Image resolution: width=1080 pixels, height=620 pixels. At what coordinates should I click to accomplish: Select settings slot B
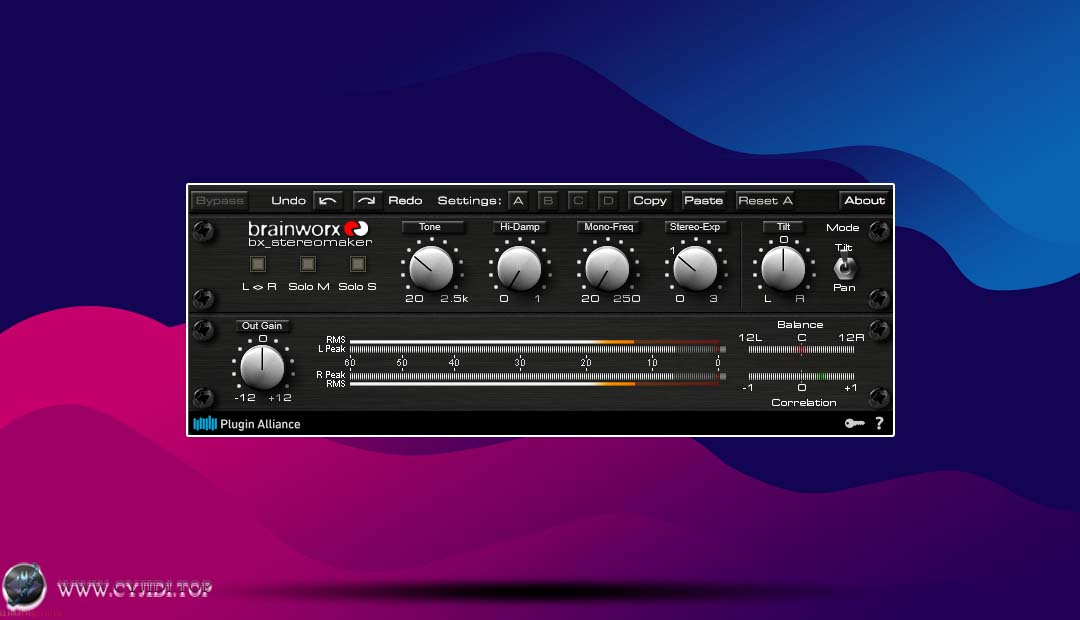tap(548, 200)
